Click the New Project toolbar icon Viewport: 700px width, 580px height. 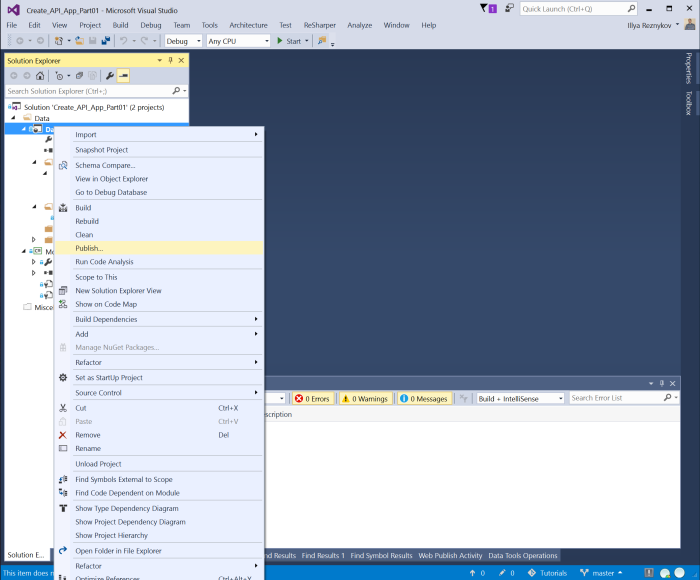58,41
